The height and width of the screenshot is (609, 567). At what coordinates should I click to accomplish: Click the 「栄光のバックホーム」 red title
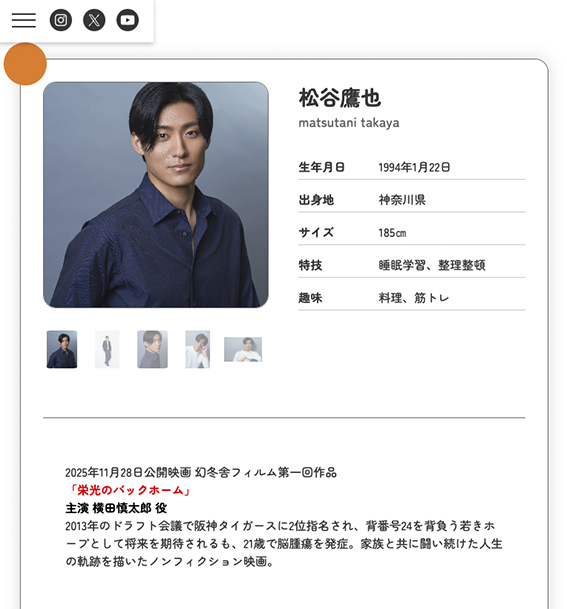129,490
